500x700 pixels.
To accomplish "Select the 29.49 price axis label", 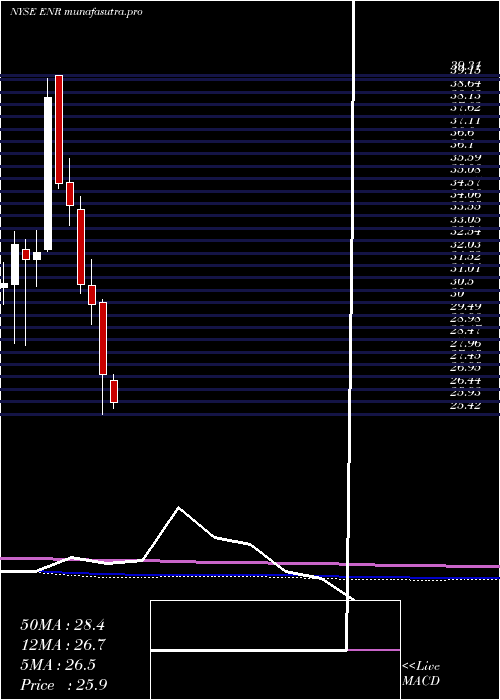I will [465, 306].
